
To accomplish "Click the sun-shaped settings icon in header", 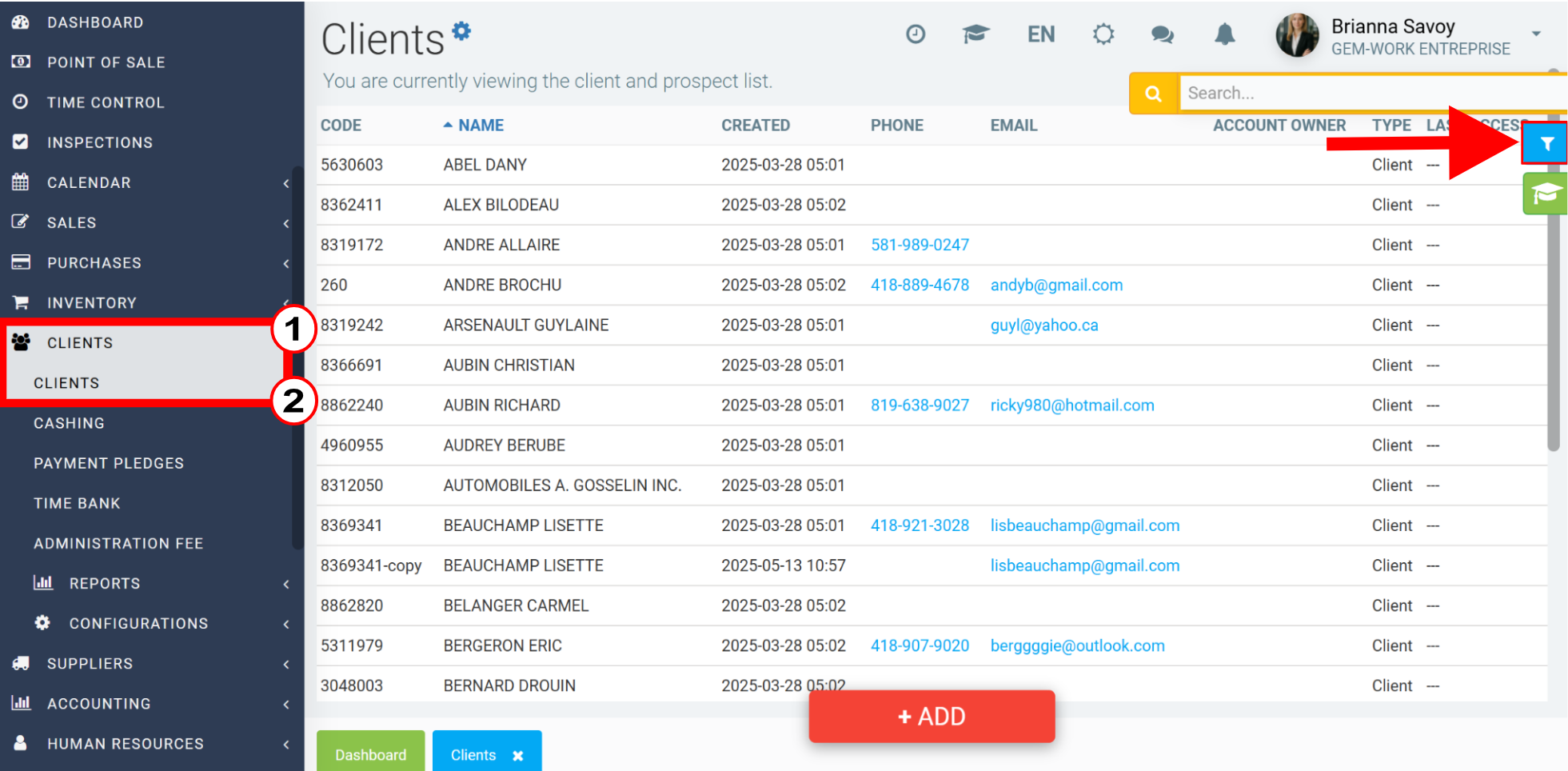I will coord(1103,34).
